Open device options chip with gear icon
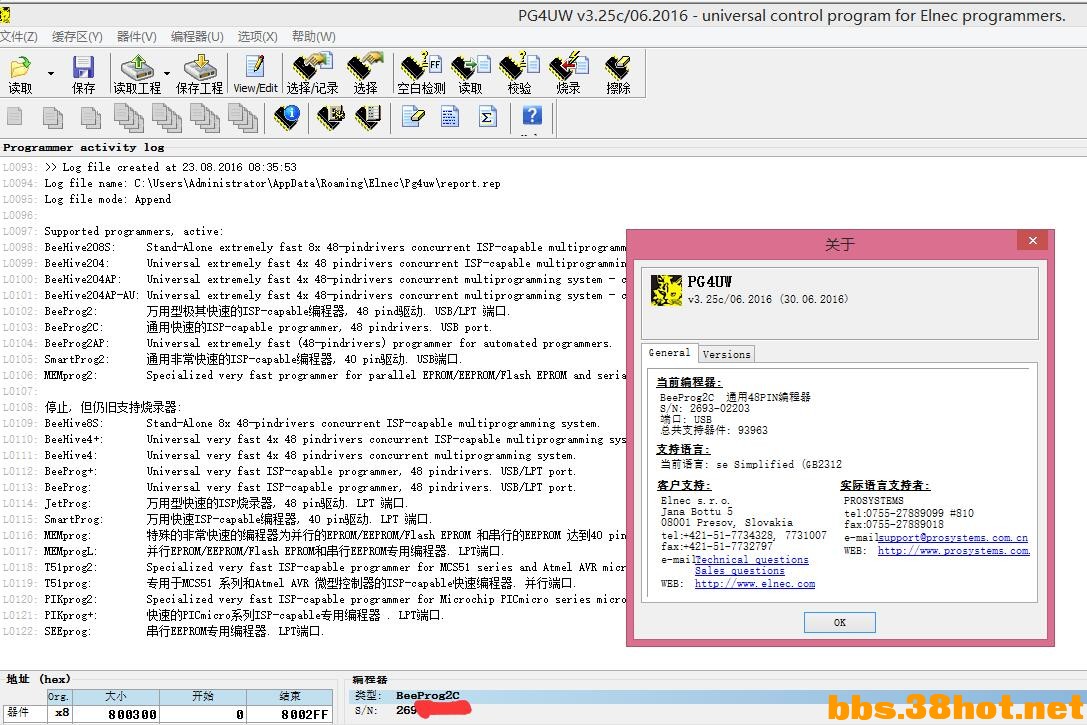 coord(331,117)
